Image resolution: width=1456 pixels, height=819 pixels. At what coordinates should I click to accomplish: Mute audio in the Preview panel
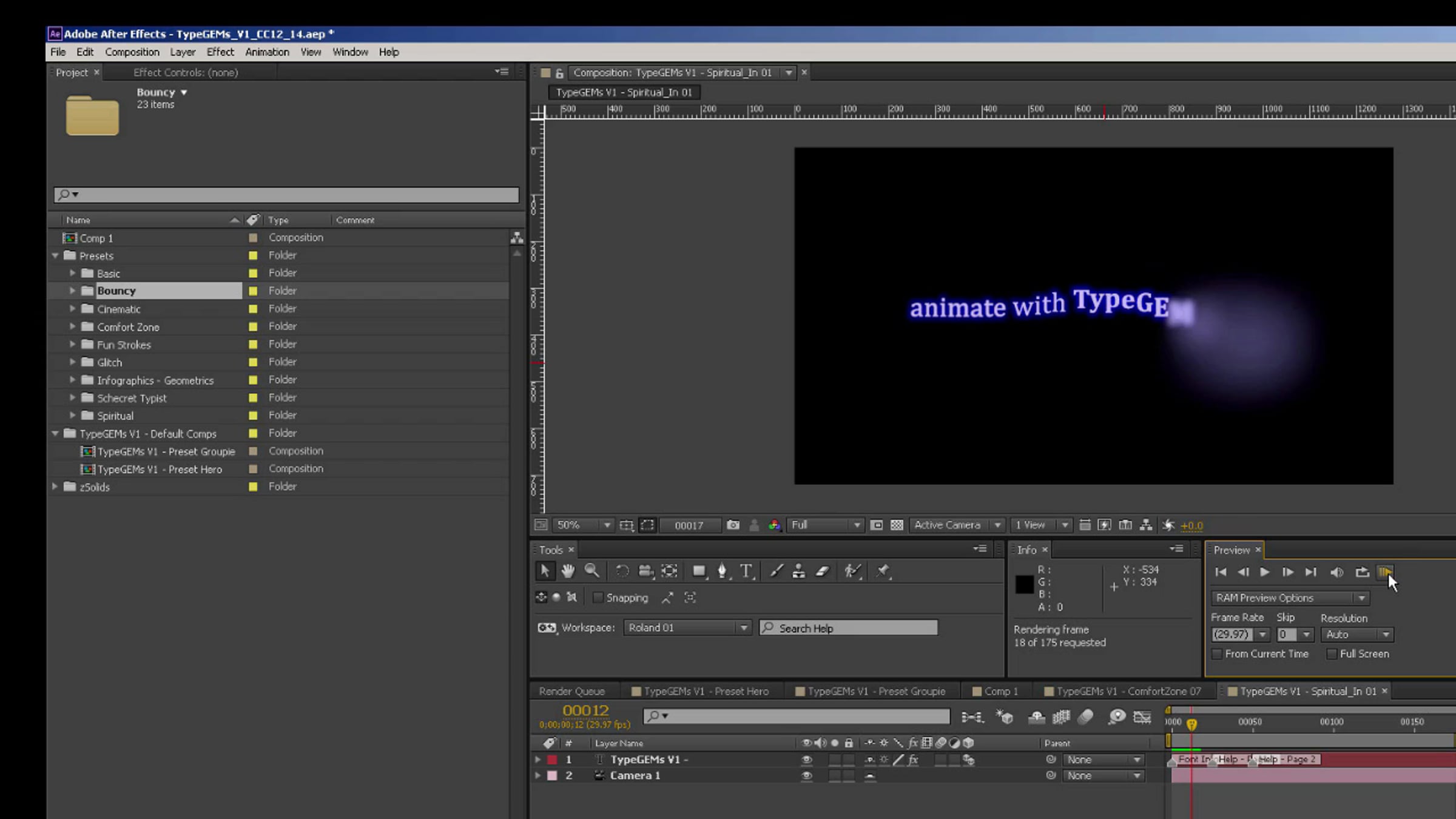[x=1336, y=572]
